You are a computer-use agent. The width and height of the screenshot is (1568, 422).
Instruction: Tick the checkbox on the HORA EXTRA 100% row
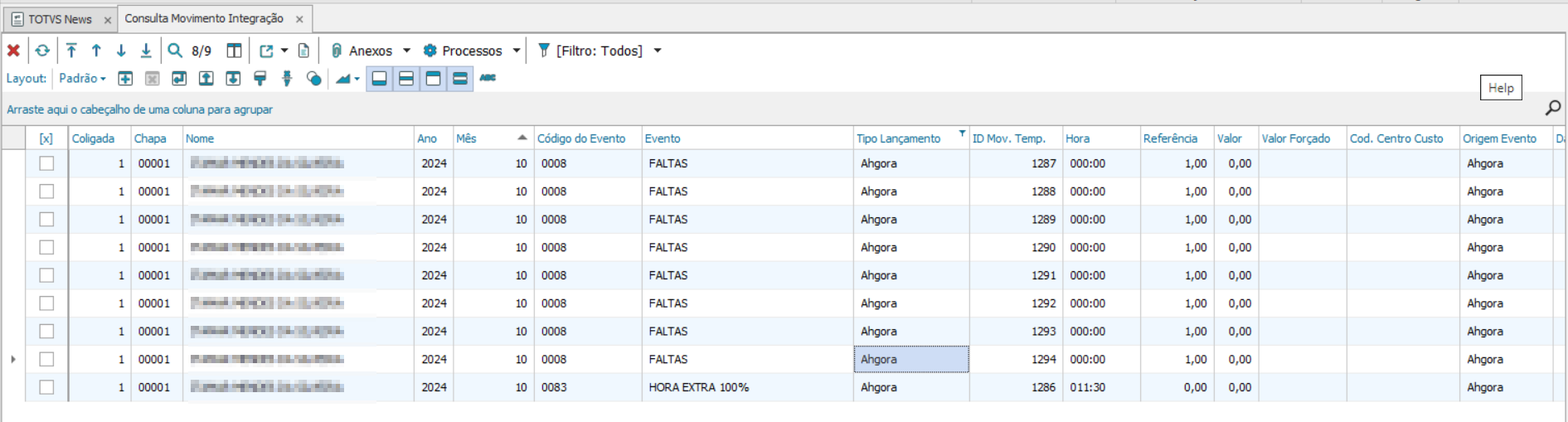coord(46,387)
